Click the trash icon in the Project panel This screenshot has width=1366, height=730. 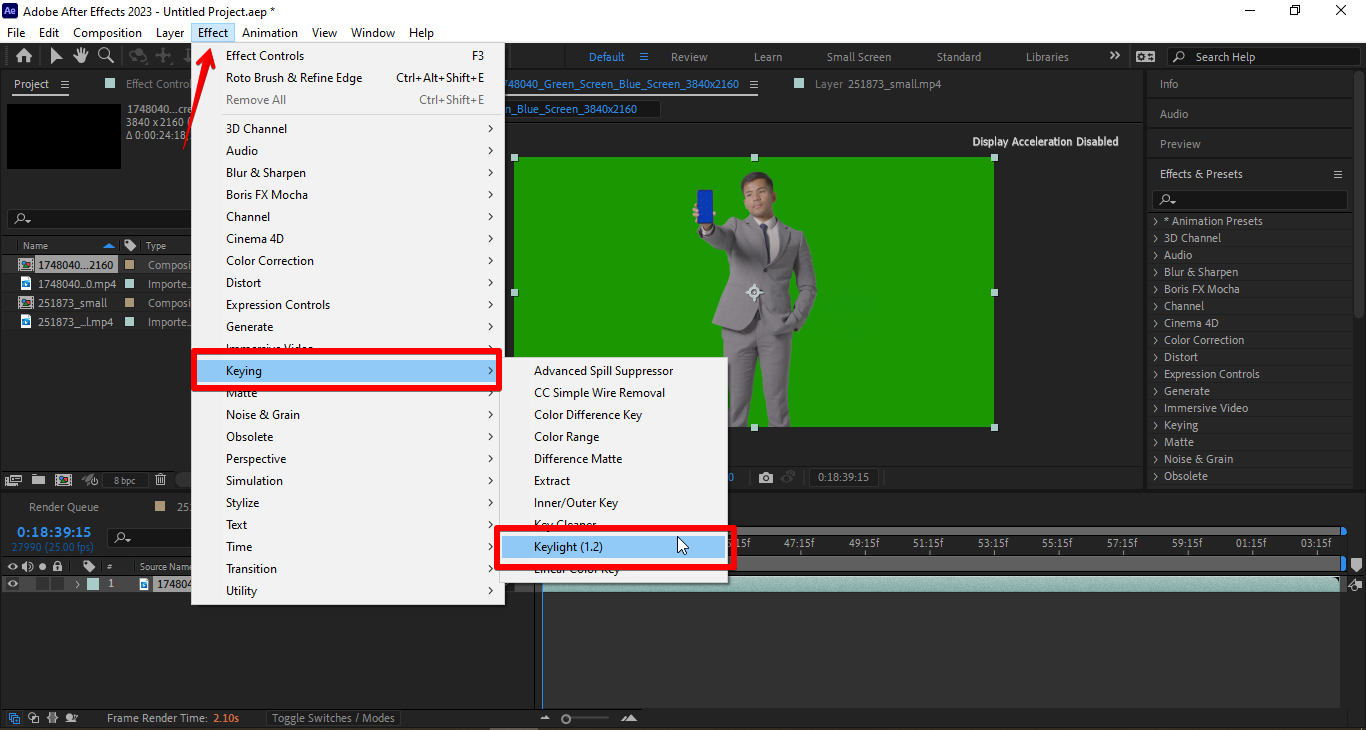[160, 480]
